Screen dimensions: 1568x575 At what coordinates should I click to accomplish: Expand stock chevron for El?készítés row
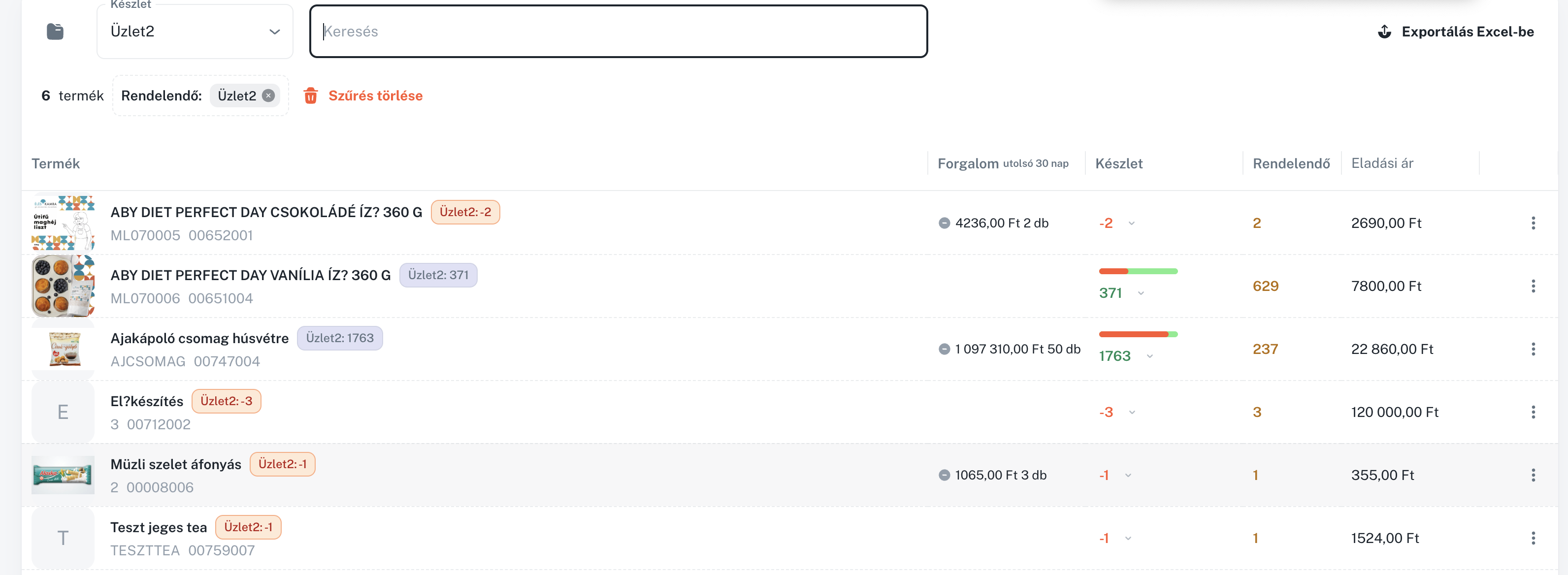1132,413
